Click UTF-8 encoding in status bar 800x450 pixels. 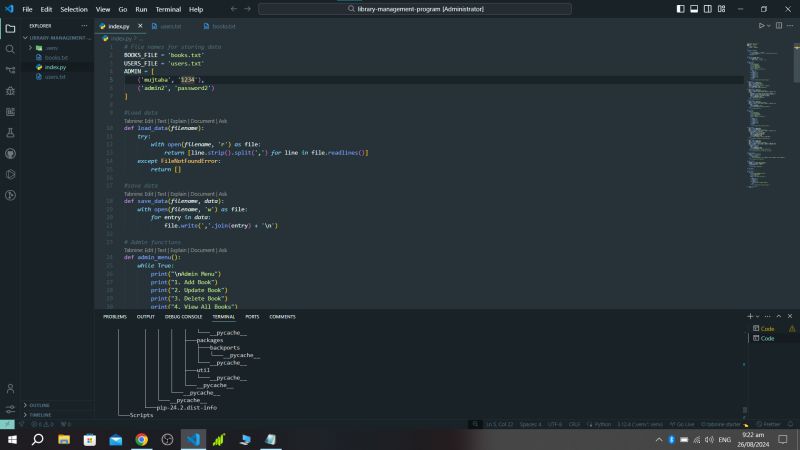tap(555, 424)
